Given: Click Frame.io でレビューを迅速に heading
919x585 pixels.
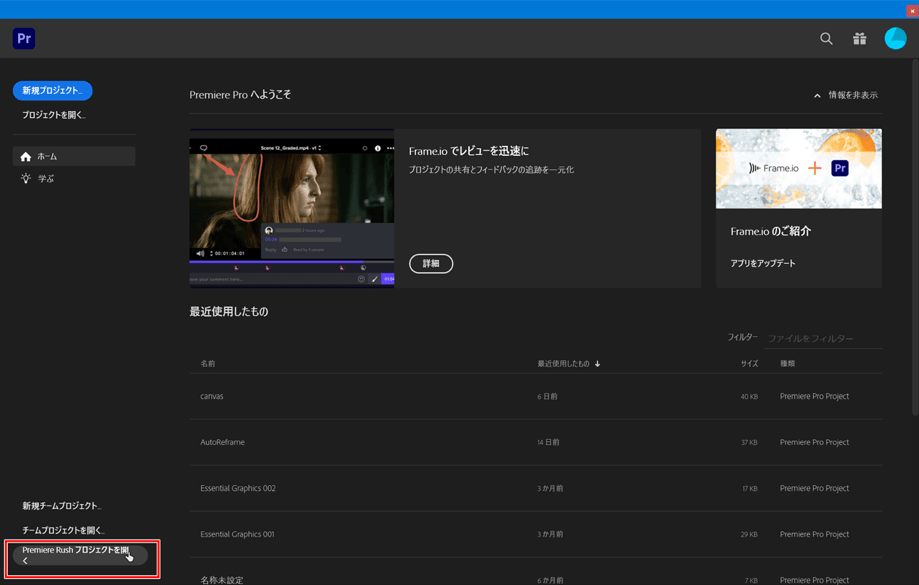Looking at the screenshot, I should point(469,151).
